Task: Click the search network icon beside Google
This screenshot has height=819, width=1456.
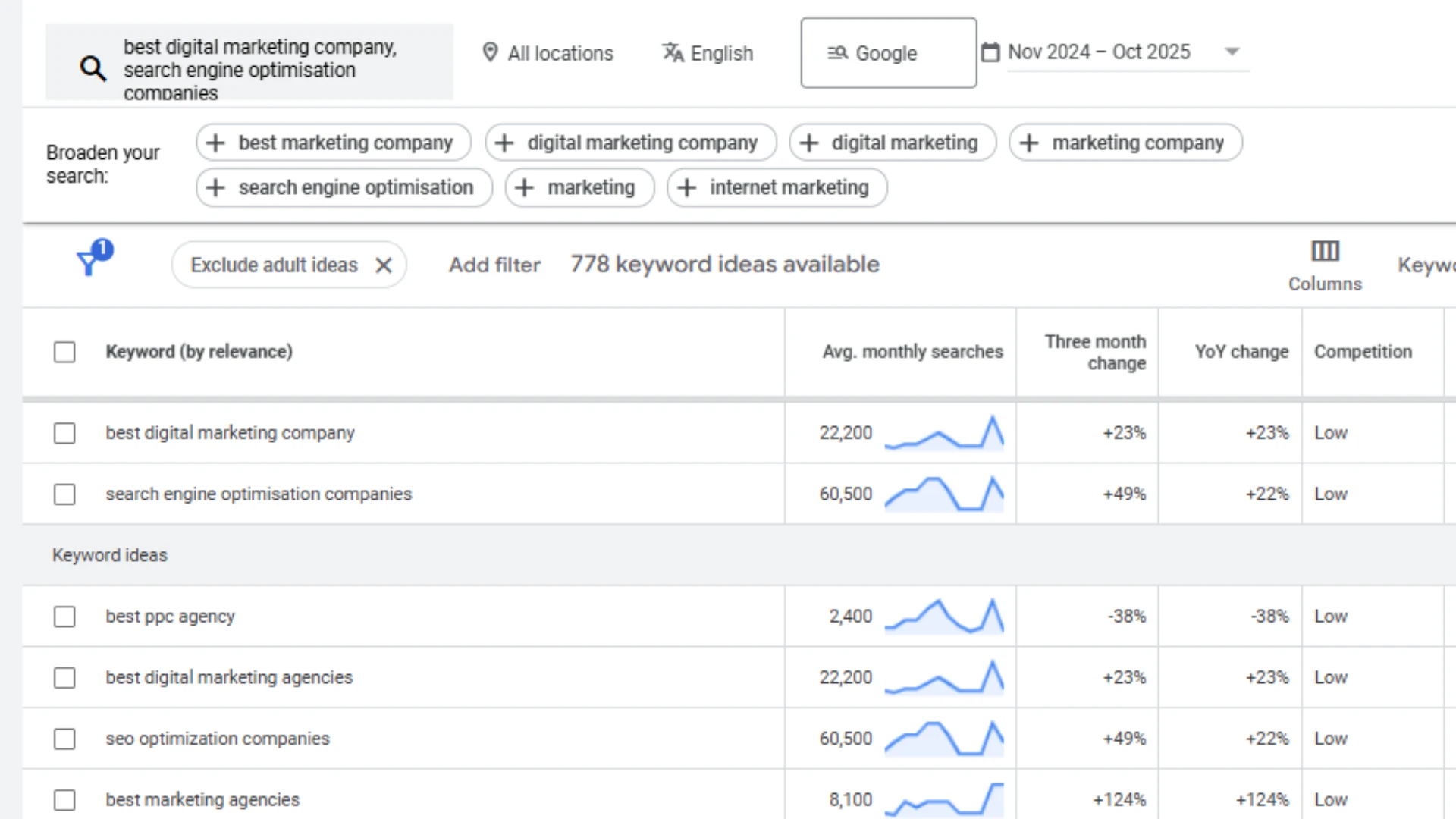Action: (x=837, y=52)
